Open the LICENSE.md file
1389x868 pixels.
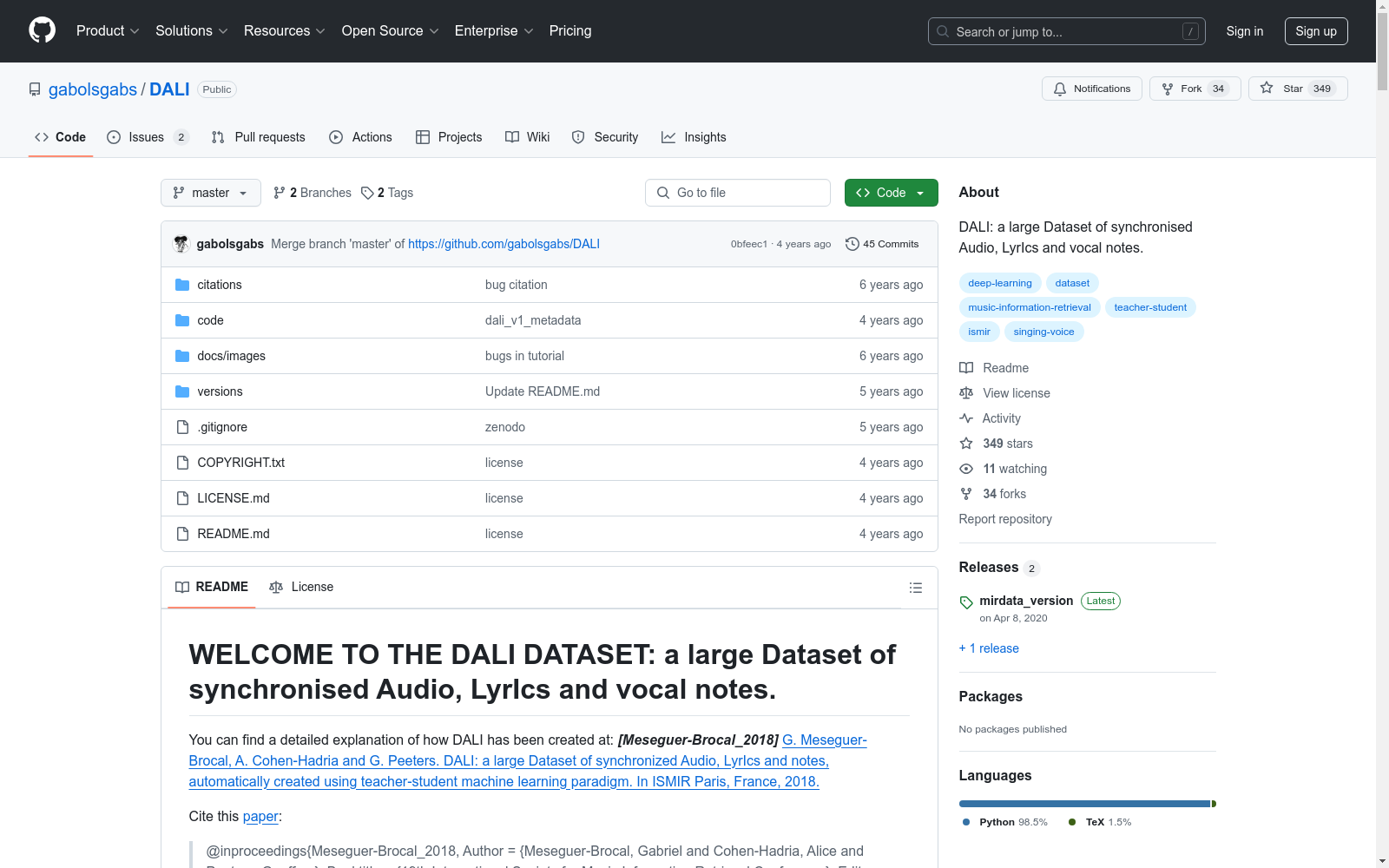pyautogui.click(x=234, y=498)
